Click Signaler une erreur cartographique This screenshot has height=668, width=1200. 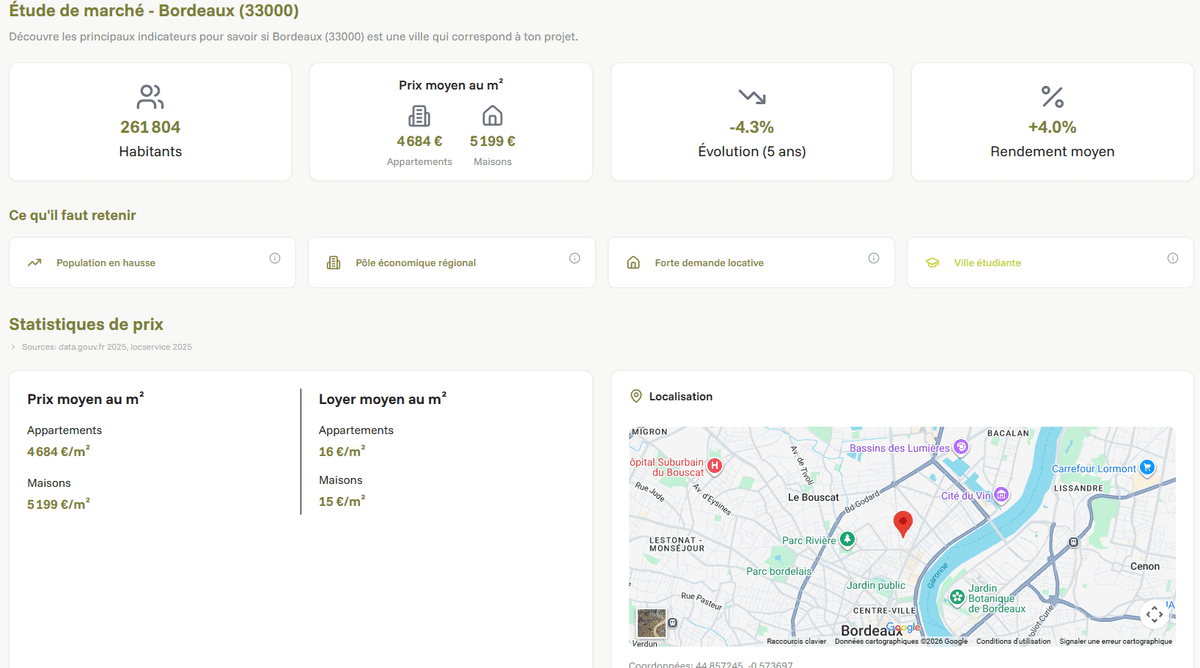[1115, 641]
